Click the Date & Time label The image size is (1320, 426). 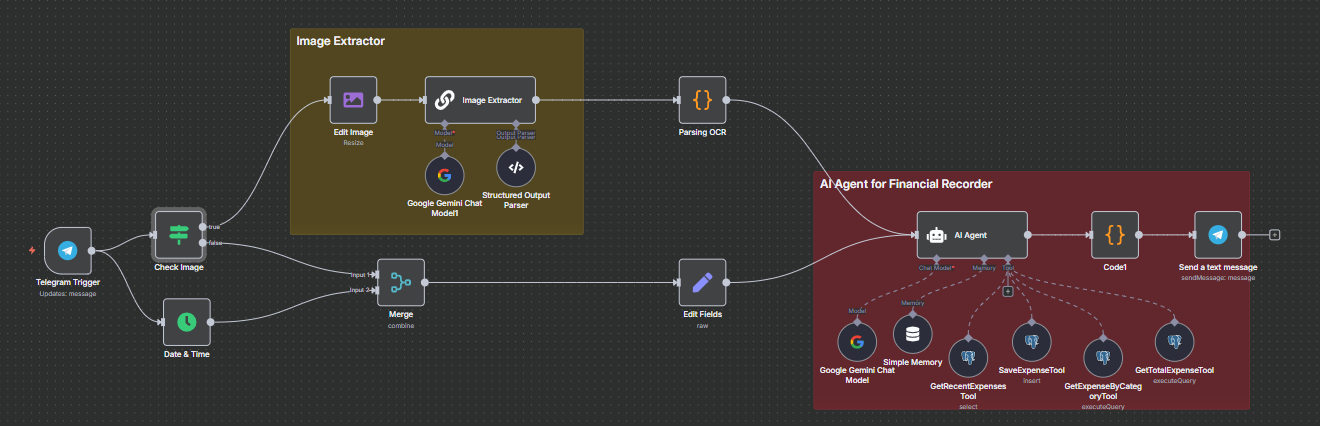pyautogui.click(x=187, y=354)
